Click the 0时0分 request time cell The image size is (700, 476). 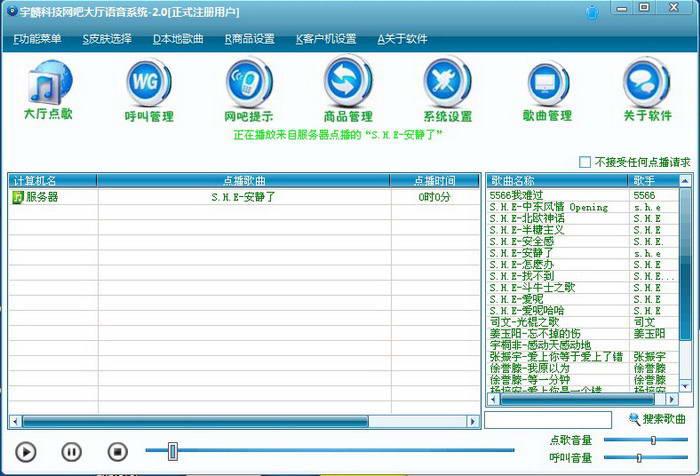(435, 197)
